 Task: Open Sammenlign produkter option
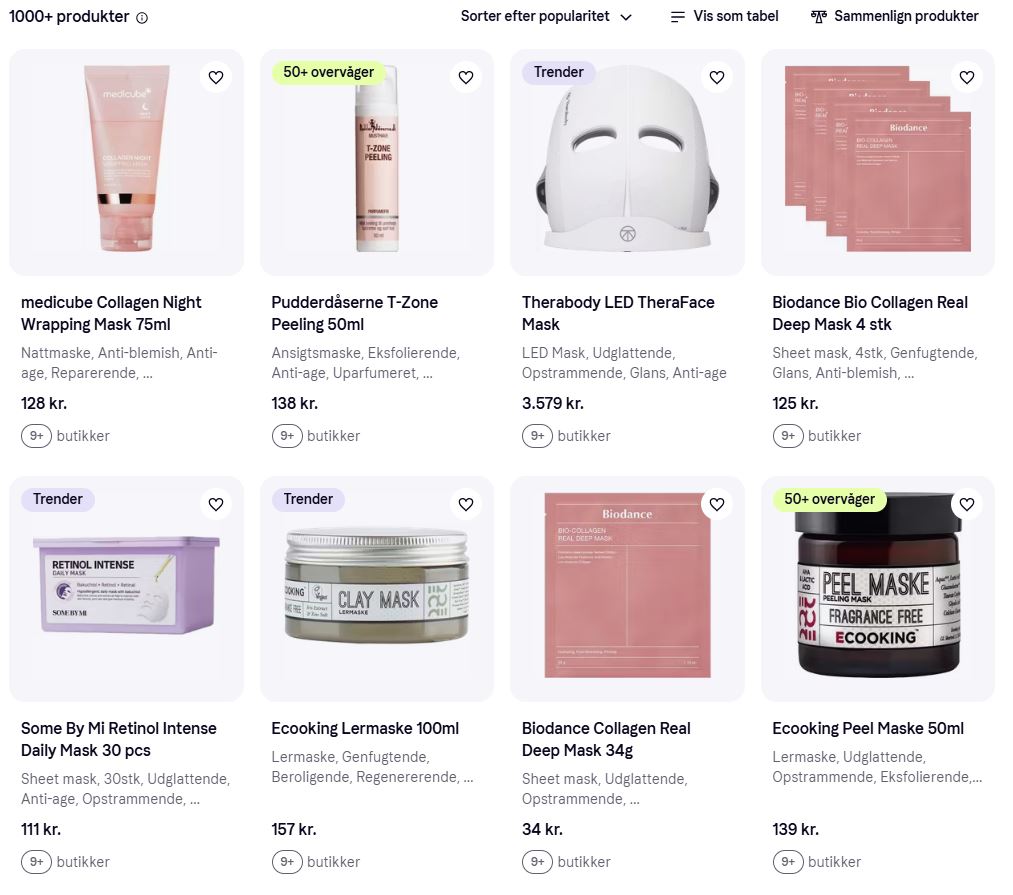[895, 16]
